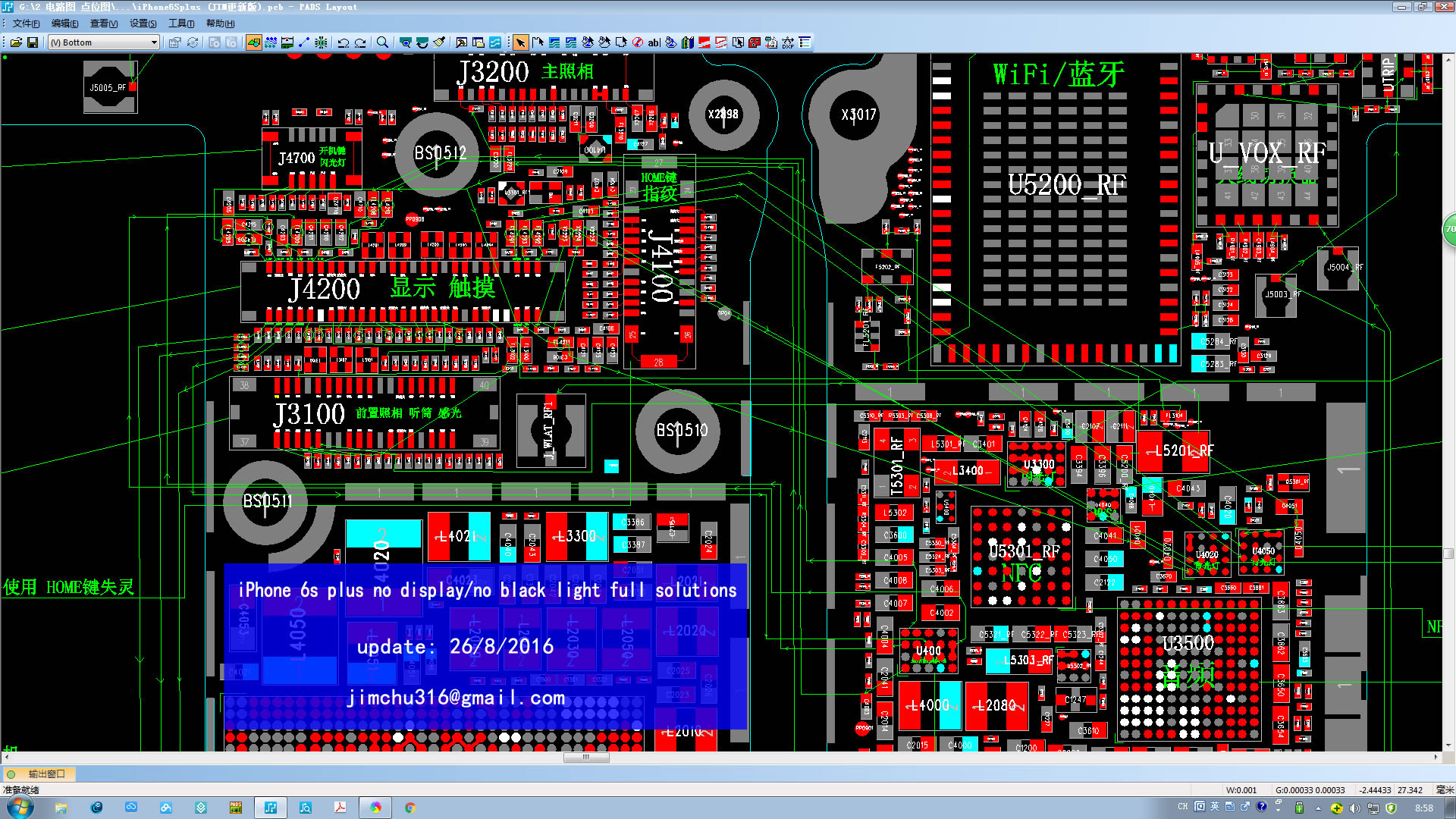This screenshot has width=1456, height=819.
Task: Open the Project Explorer toolbar icon
Action: (x=478, y=42)
